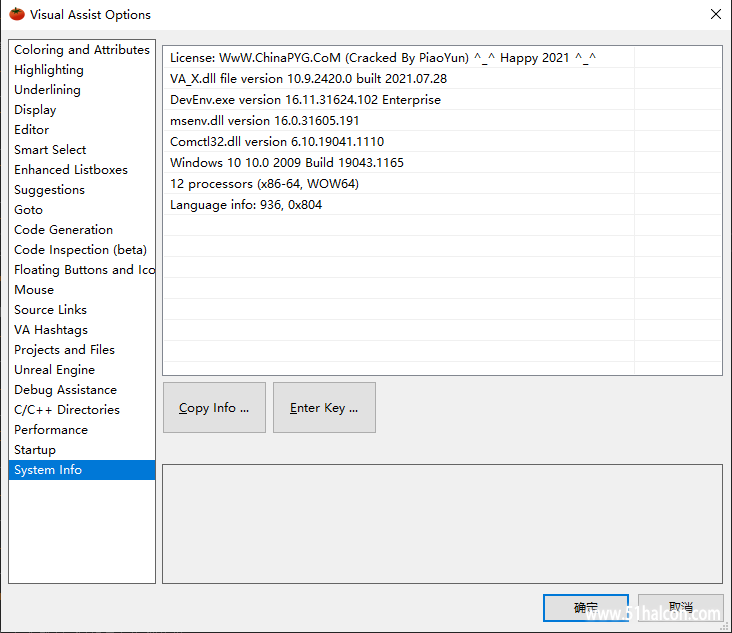This screenshot has width=732, height=633.
Task: Go to VA Hashtags settings
Action: pyautogui.click(x=82, y=330)
